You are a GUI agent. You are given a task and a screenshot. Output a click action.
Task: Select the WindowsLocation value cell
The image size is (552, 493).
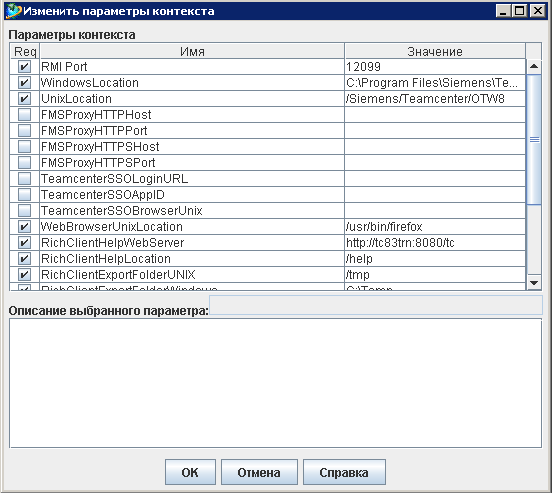point(435,82)
